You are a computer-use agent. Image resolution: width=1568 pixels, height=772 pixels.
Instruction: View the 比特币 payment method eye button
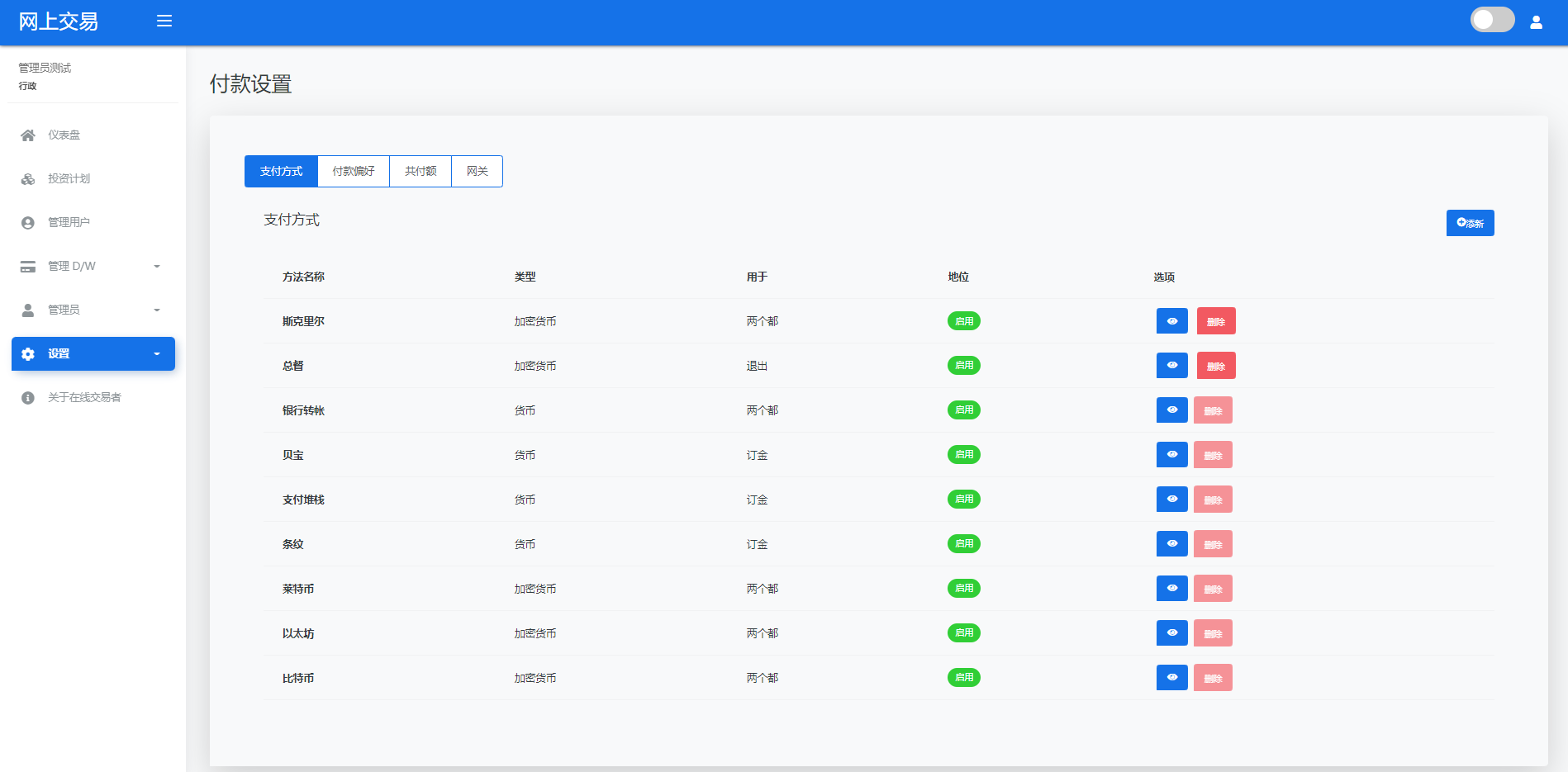click(1171, 678)
